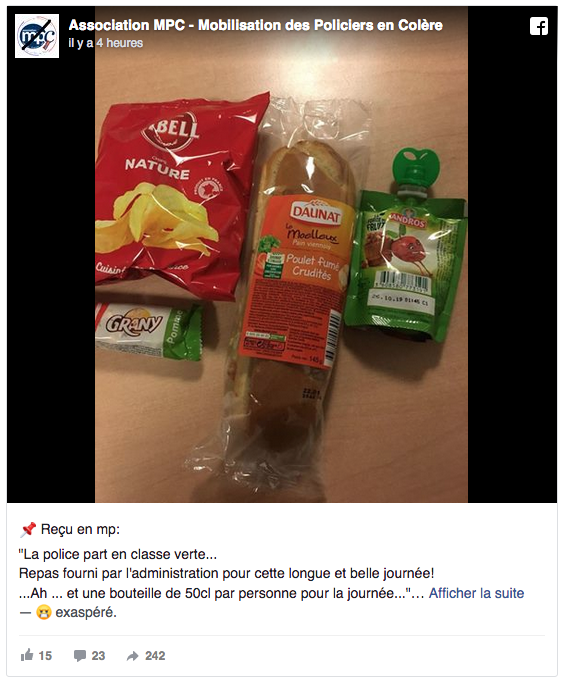Click the thumbs-up like icon

click(x=27, y=655)
